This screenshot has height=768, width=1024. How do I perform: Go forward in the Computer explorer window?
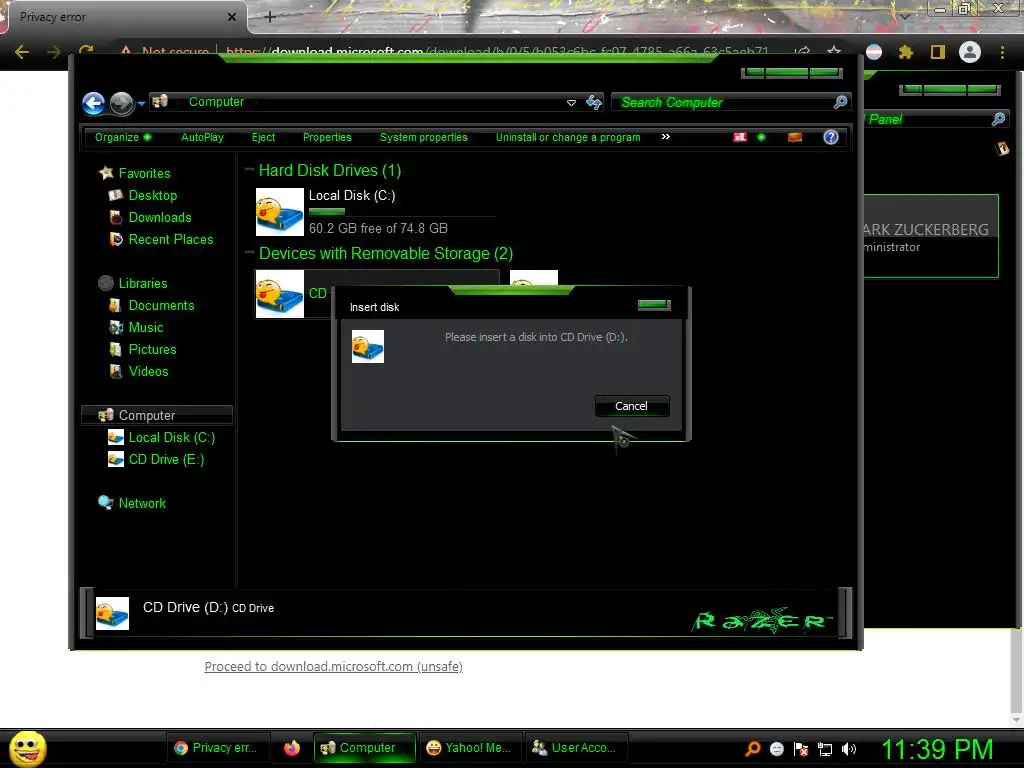click(121, 103)
